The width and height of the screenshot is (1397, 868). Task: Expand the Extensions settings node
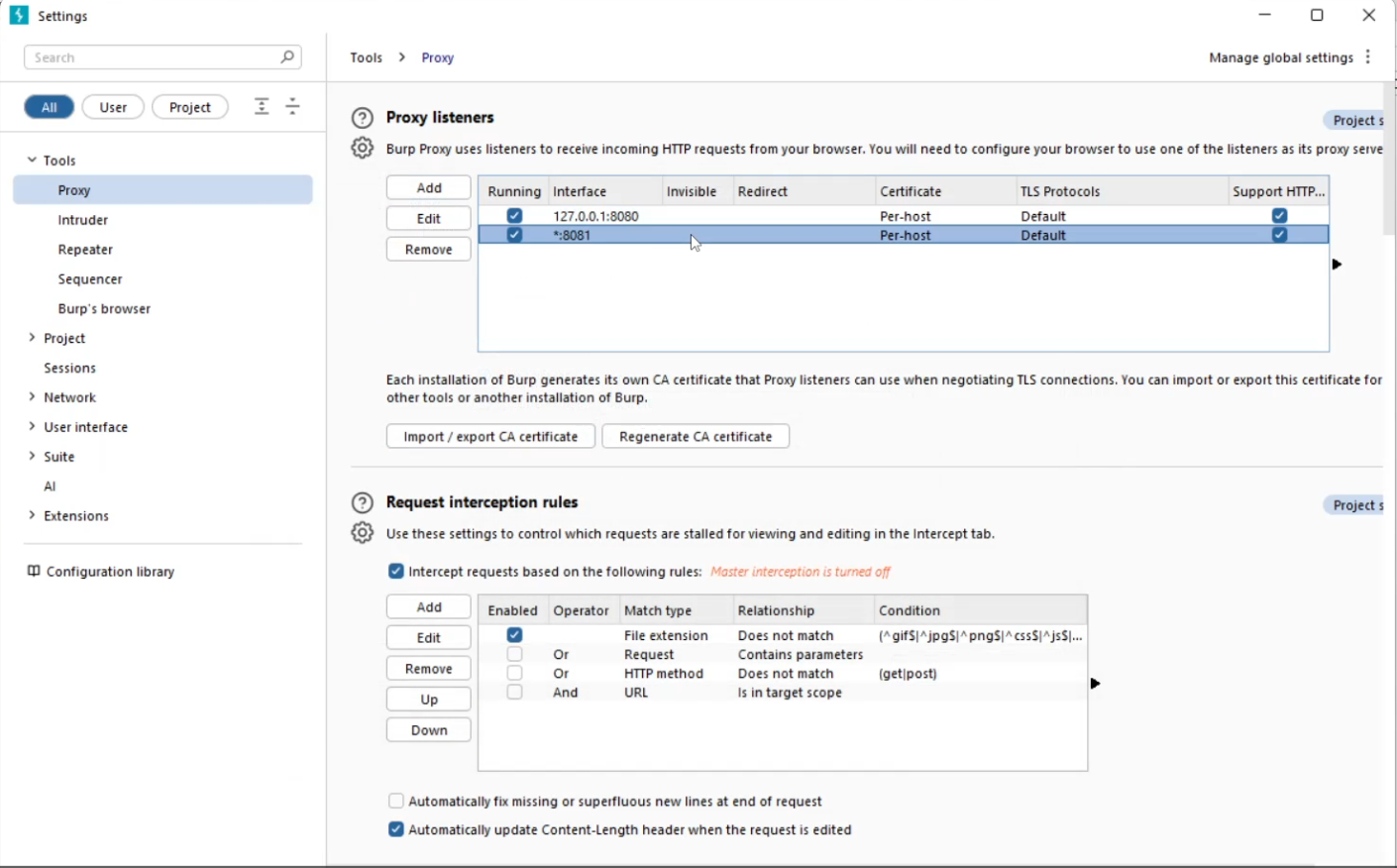tap(32, 516)
